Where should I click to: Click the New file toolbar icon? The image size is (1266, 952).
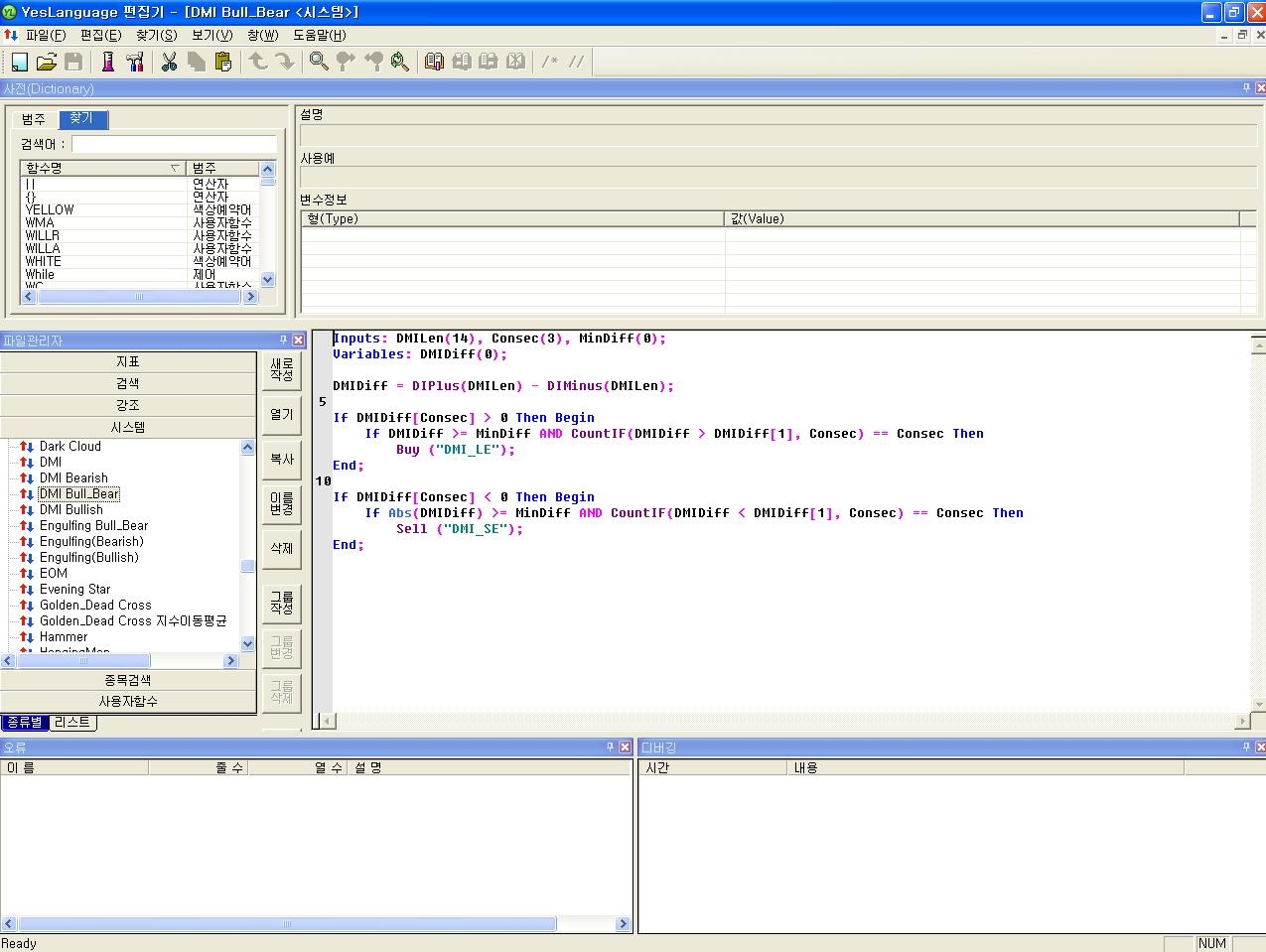tap(19, 62)
